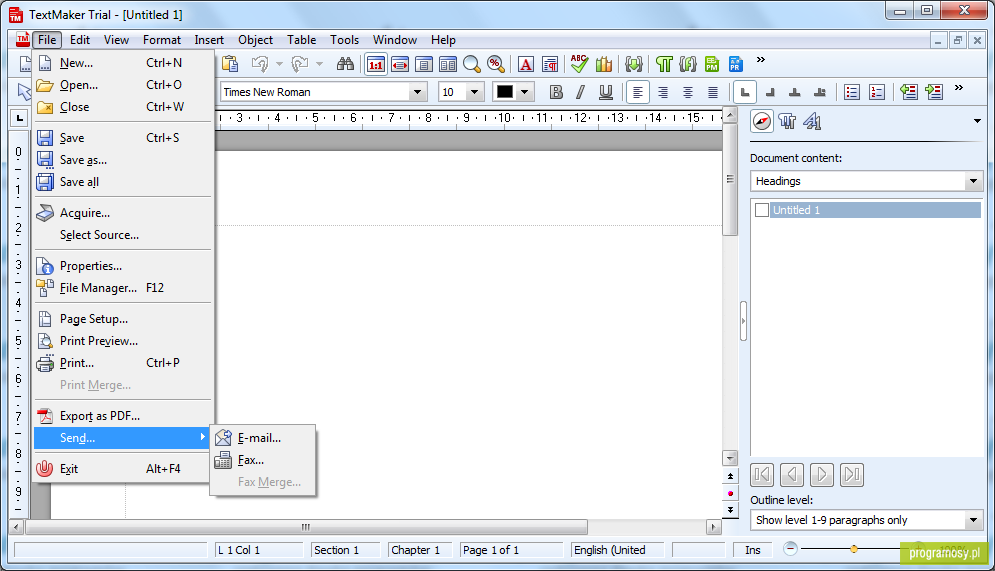Open the font size 10 dropdown
The height and width of the screenshot is (571, 995).
[x=475, y=92]
